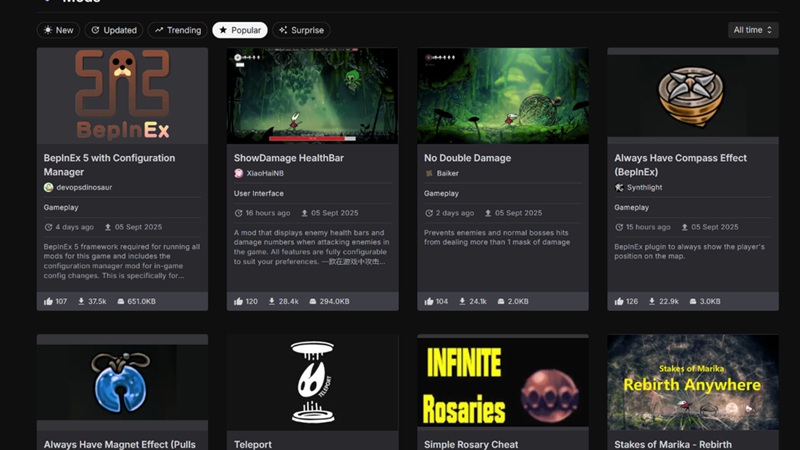Click the download icon on ShowDamage HealthBar card

272,301
